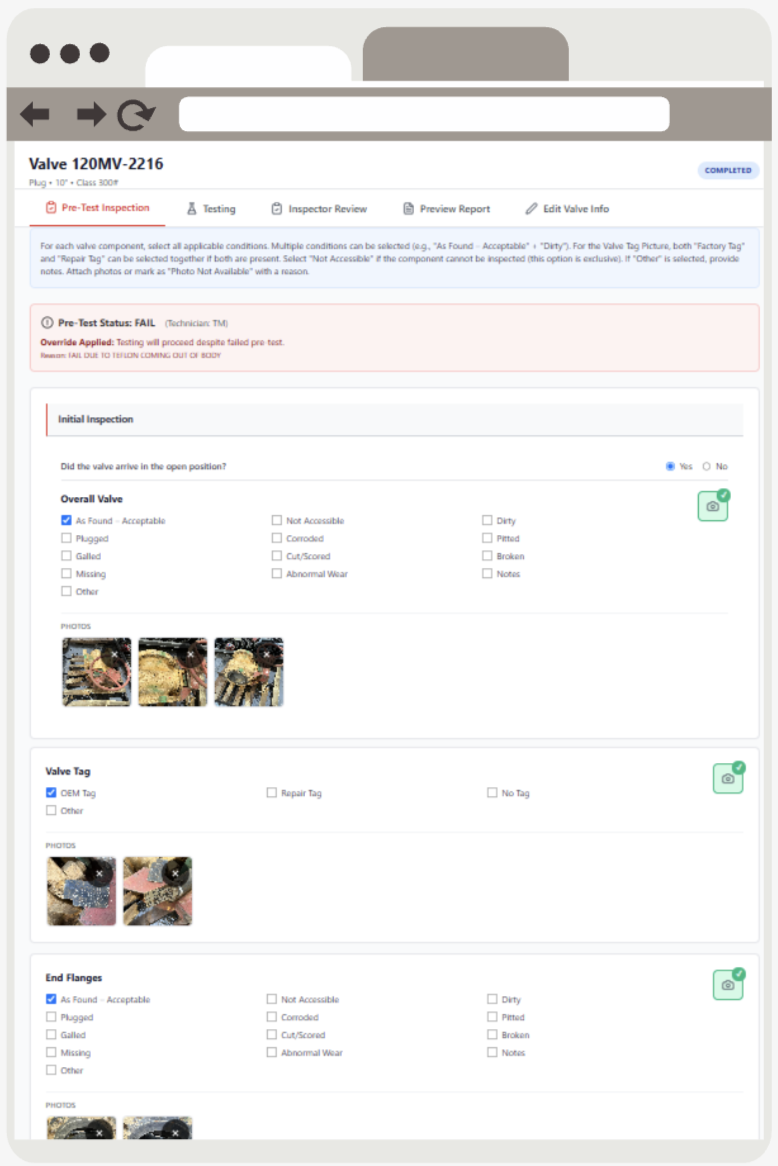
Task: Check the No Tag checkbox
Action: click(492, 793)
